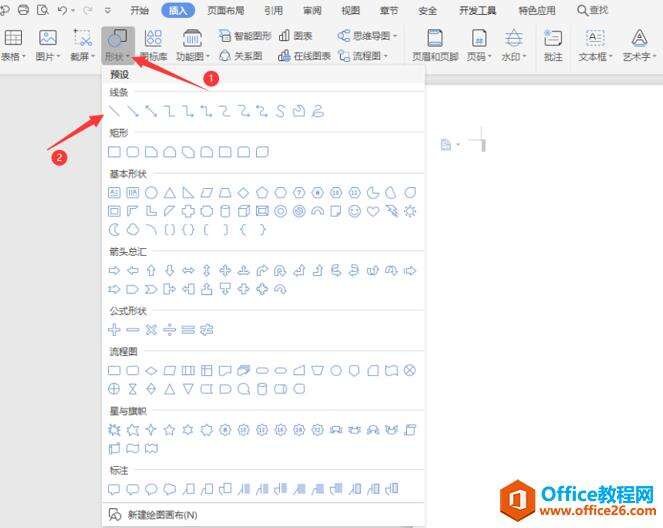The image size is (663, 528).
Task: Select the scribble freeform line shape
Action: coord(318,111)
